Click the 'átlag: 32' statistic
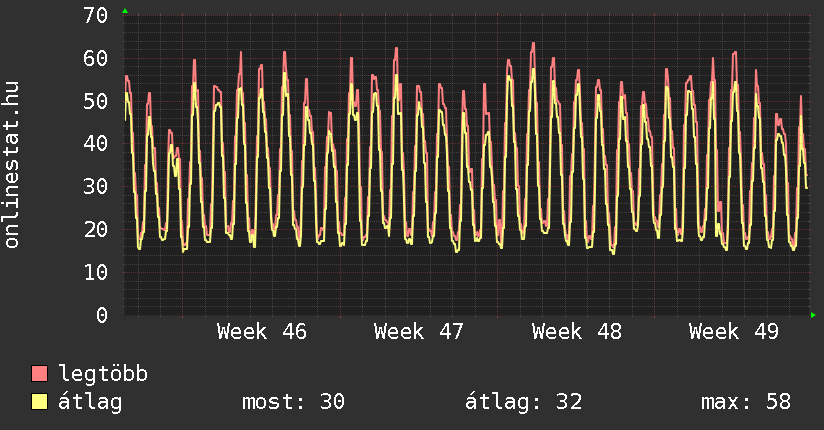Viewport: 824px width, 430px height. click(x=523, y=402)
